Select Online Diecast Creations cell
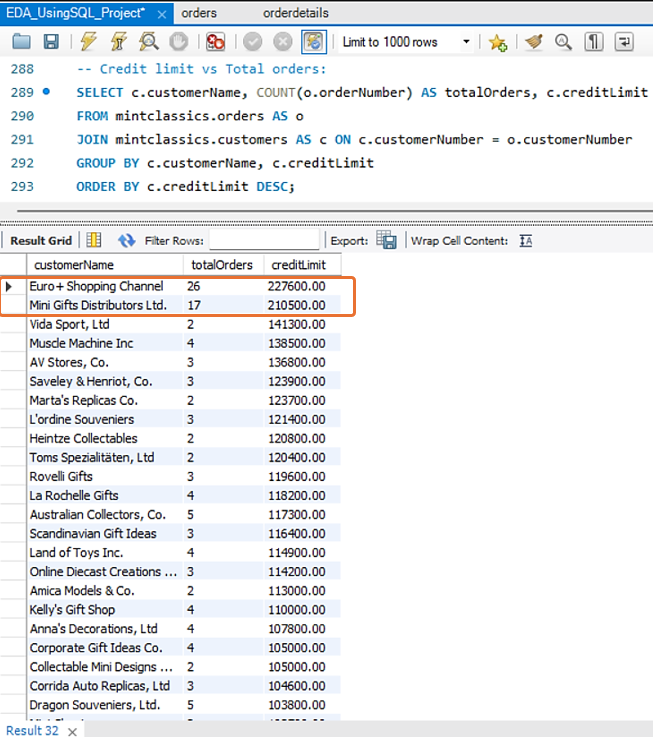 pyautogui.click(x=105, y=572)
